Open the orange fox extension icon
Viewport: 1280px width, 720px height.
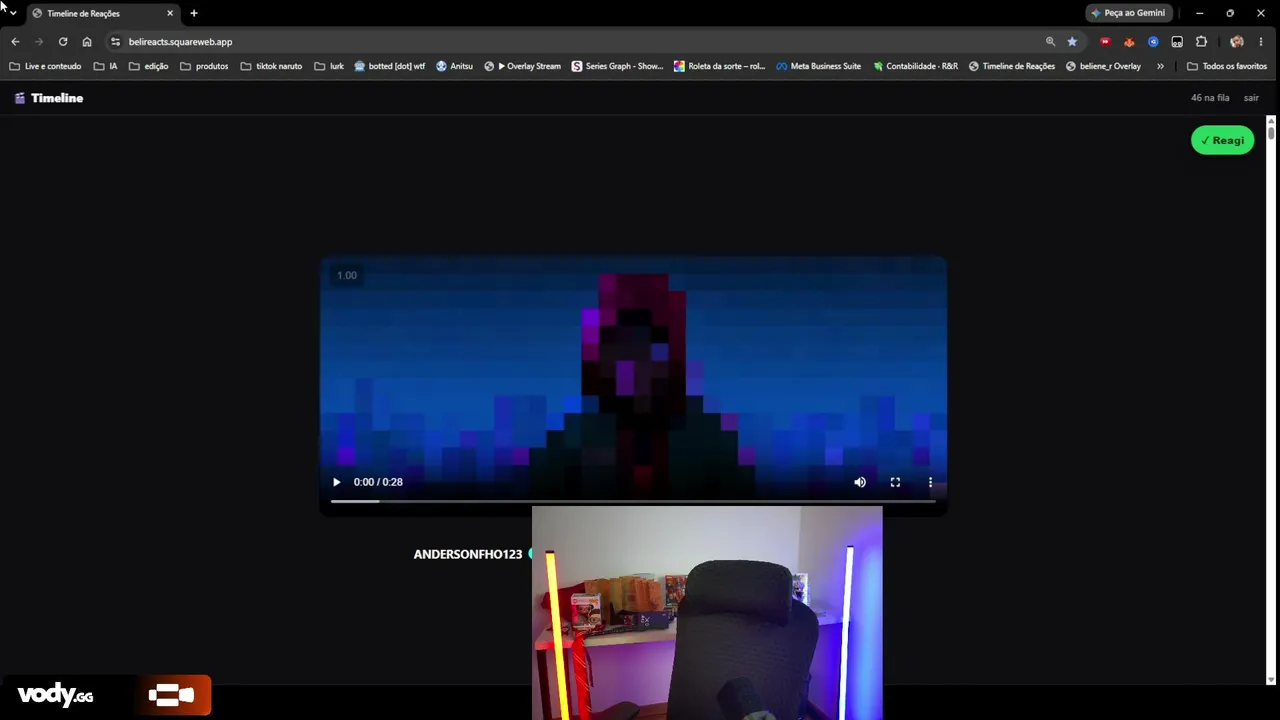click(1129, 42)
